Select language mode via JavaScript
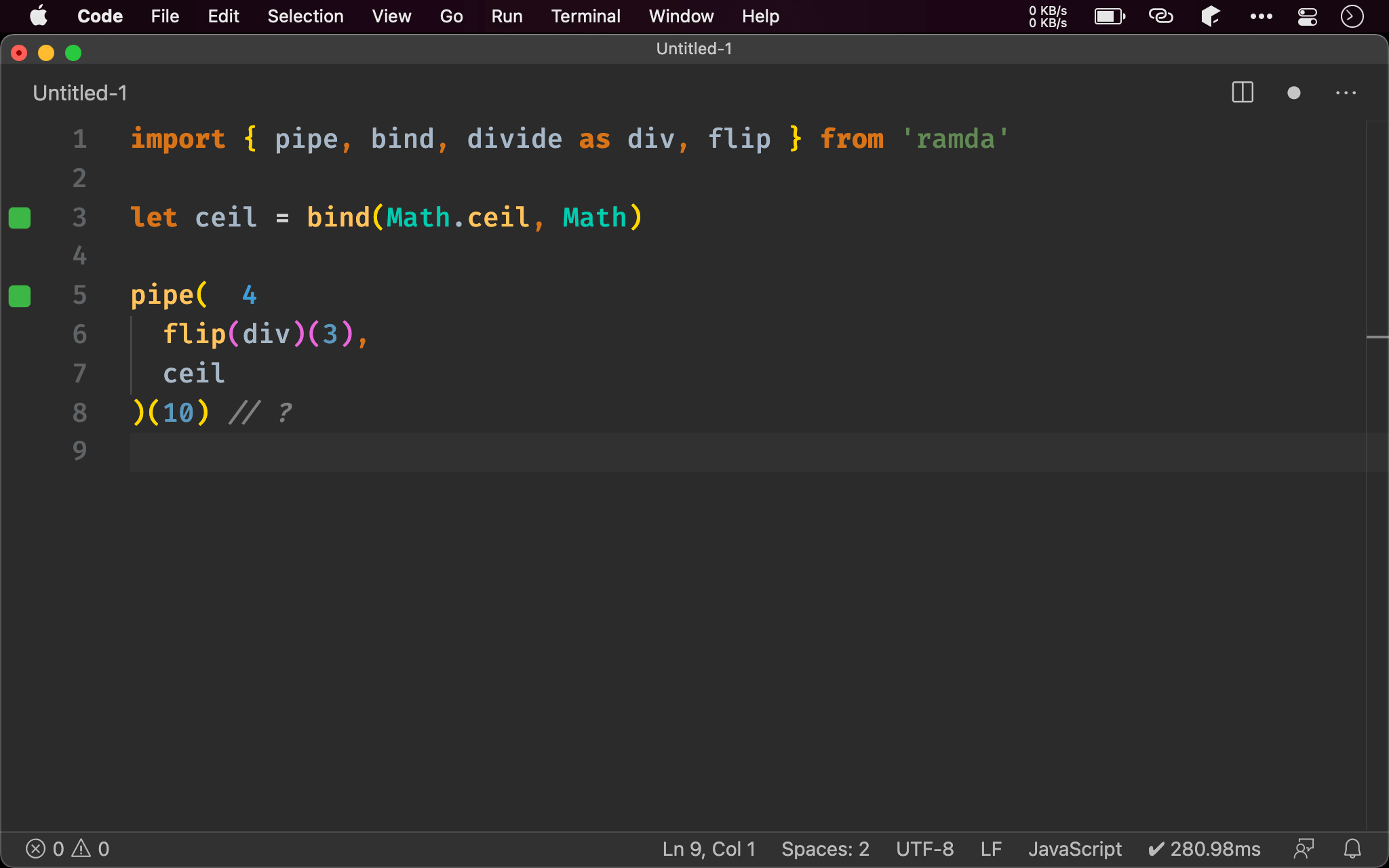Viewport: 1389px width, 868px height. (x=1075, y=849)
